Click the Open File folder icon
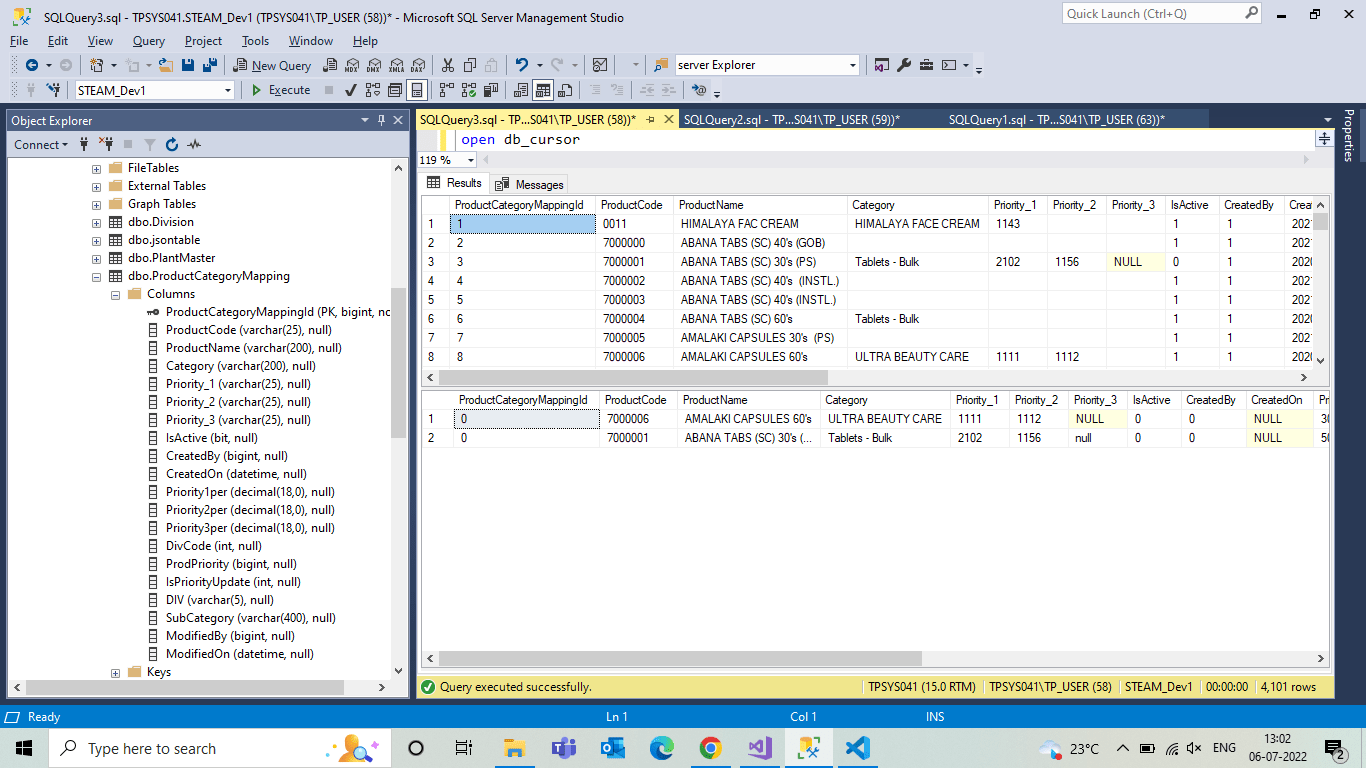The image size is (1366, 768). [x=167, y=65]
